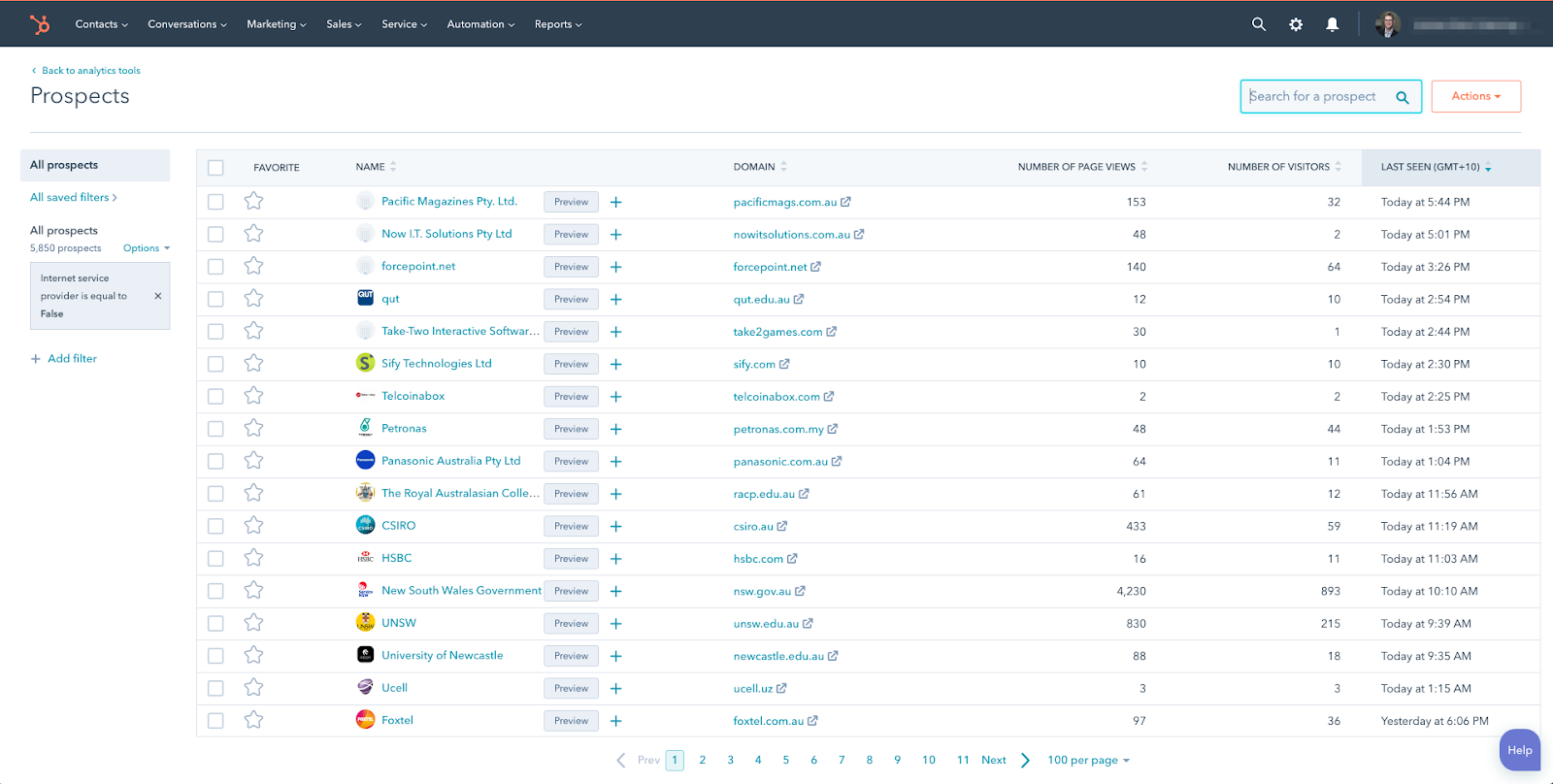Open external link icon for csiro.au

[x=782, y=526]
